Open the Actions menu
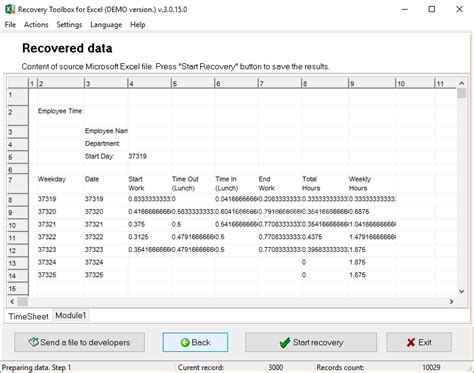 point(36,25)
